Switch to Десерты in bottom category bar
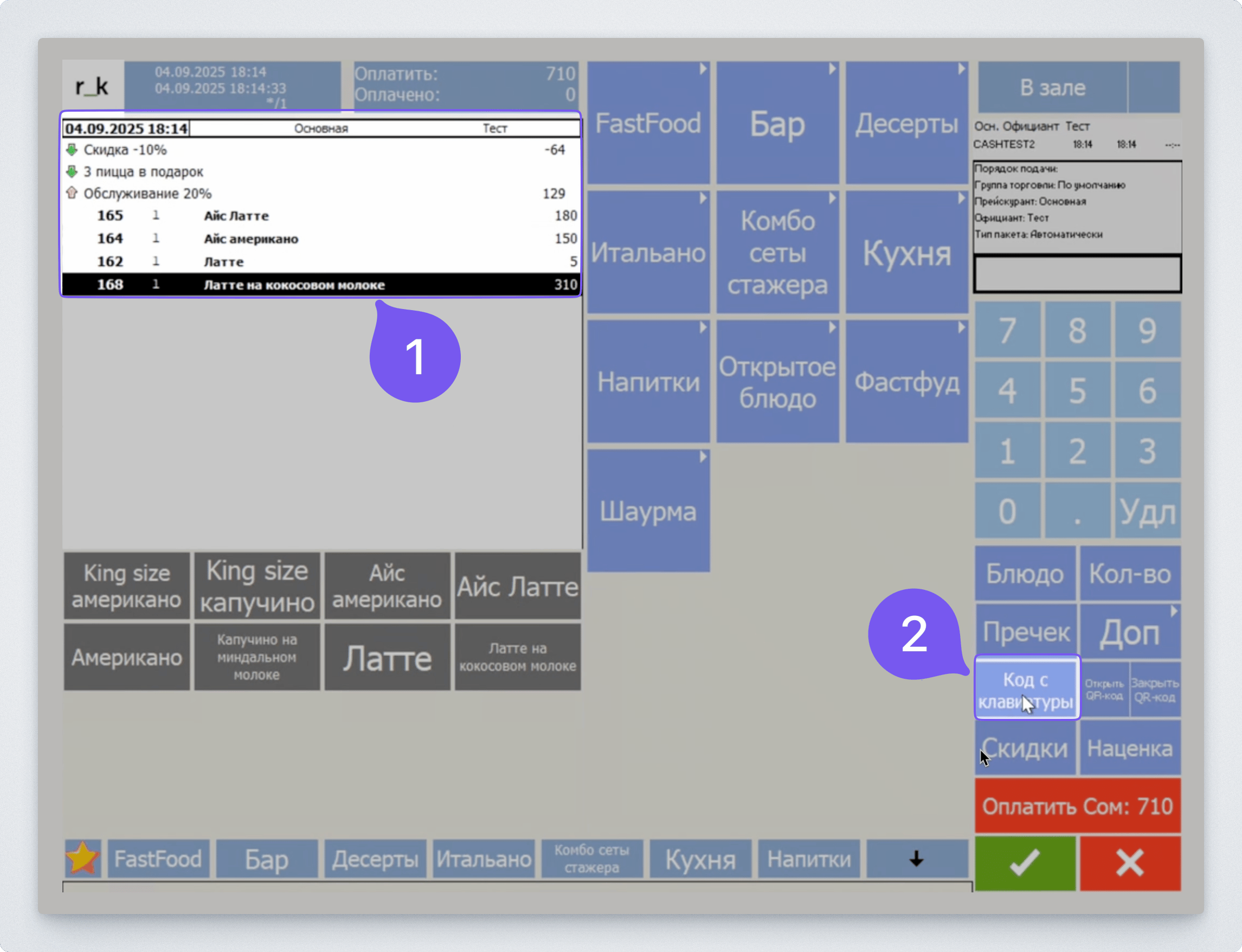This screenshot has width=1242, height=952. point(375,859)
